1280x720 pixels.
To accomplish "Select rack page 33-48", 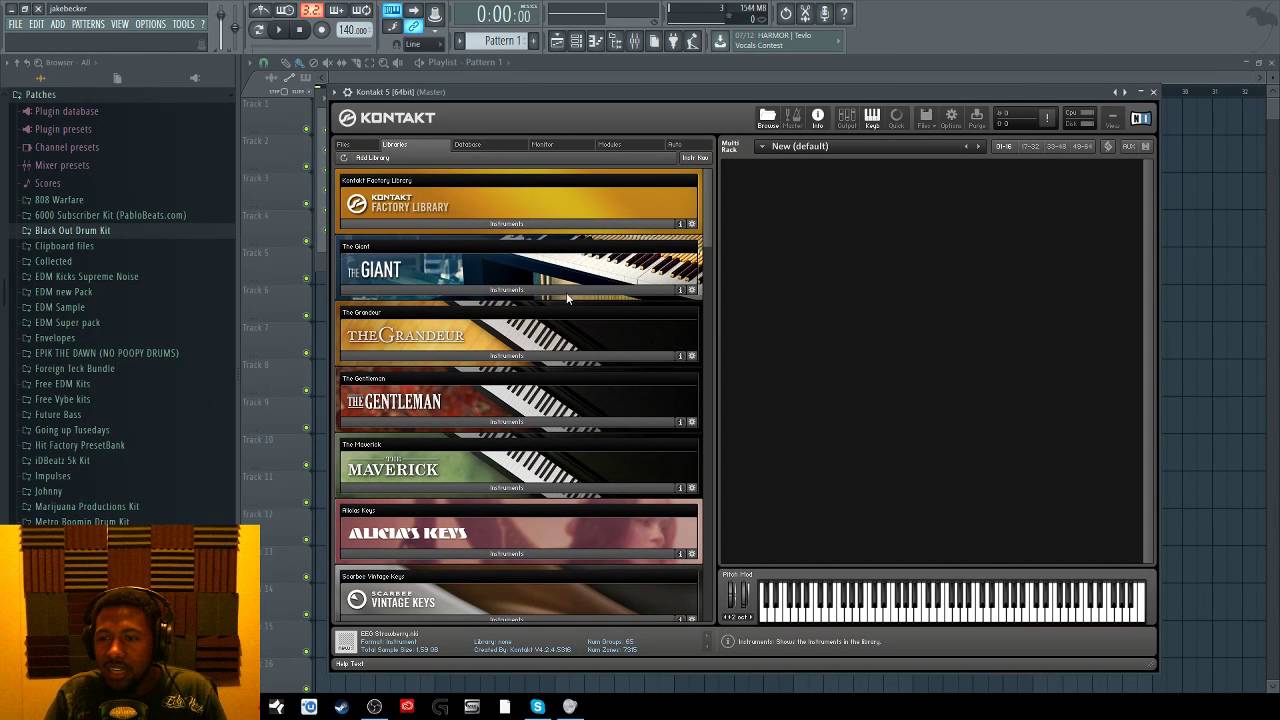I will point(1056,147).
